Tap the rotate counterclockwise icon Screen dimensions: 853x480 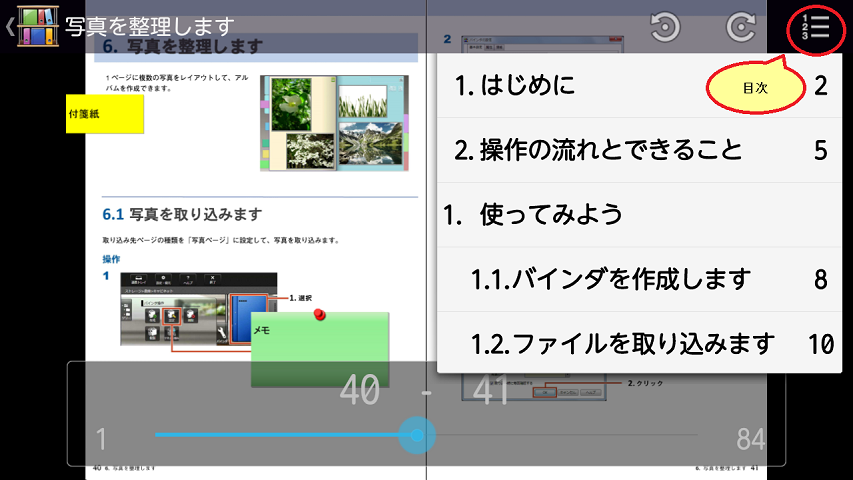pyautogui.click(x=665, y=26)
